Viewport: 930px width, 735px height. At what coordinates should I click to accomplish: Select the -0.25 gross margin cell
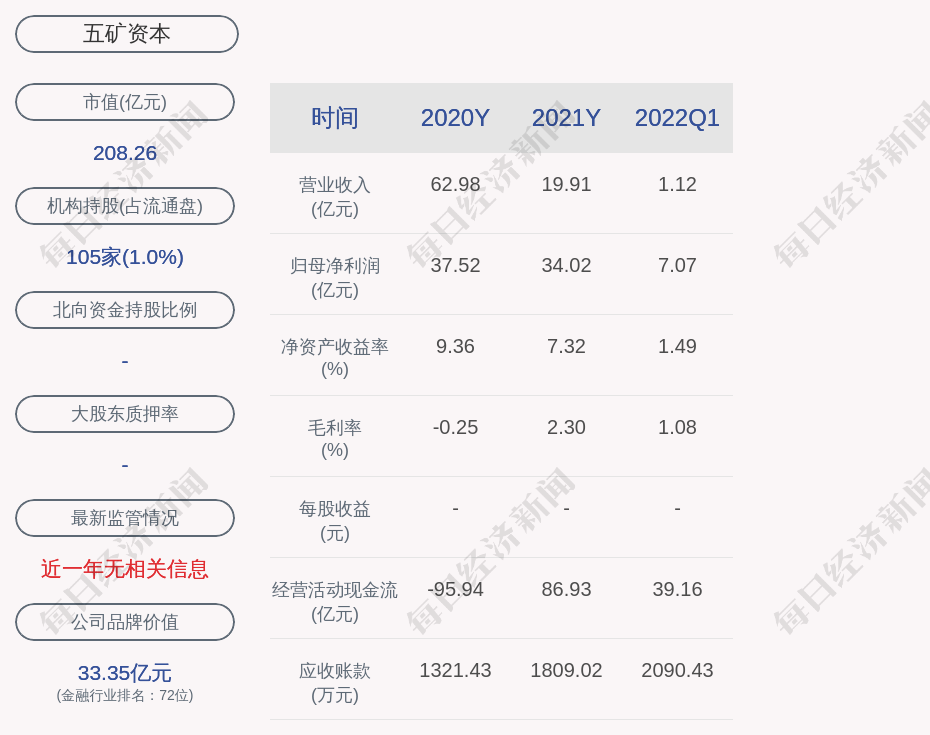456,427
